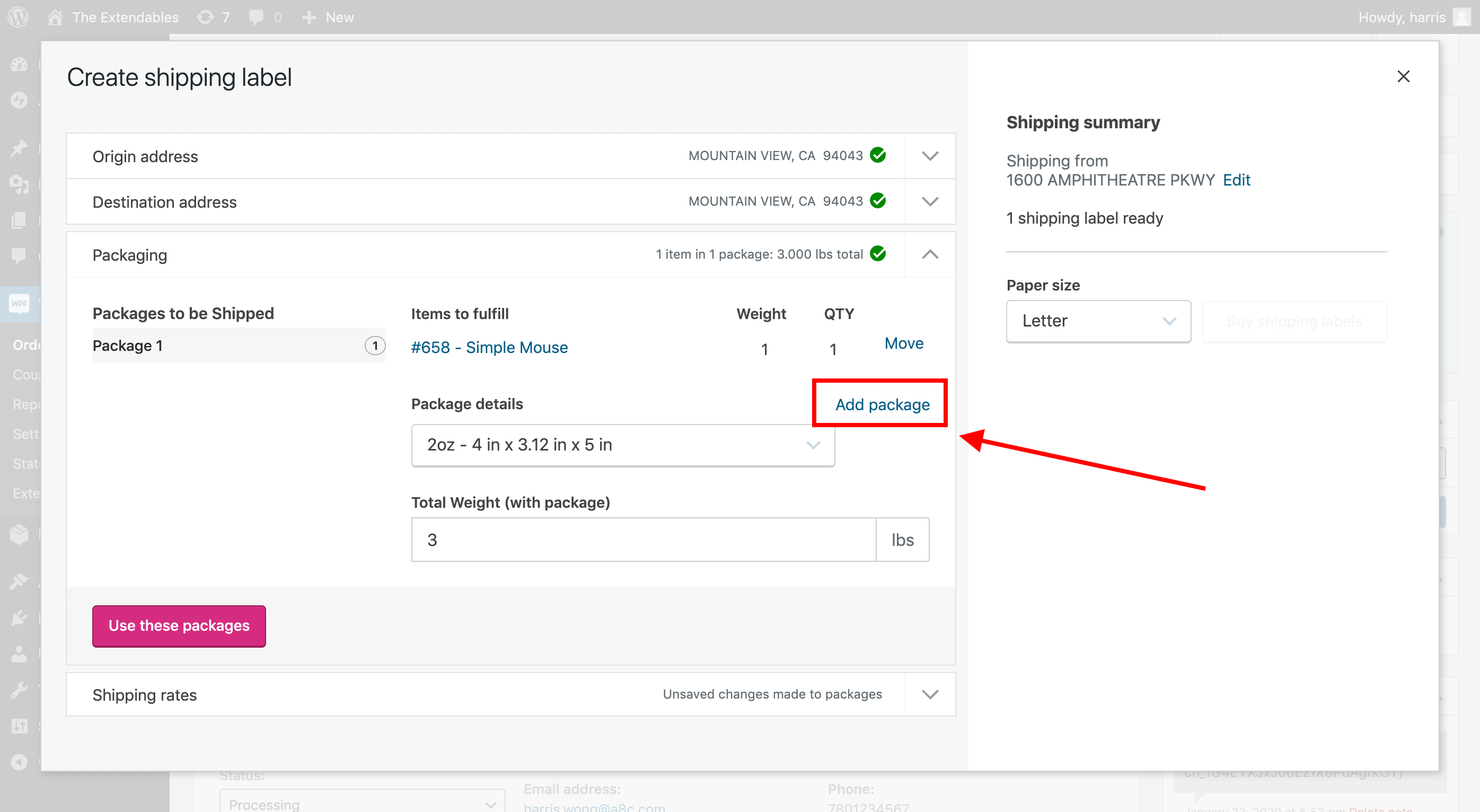Click the disabled Buy shipping labels button
The image size is (1480, 812).
1294,321
